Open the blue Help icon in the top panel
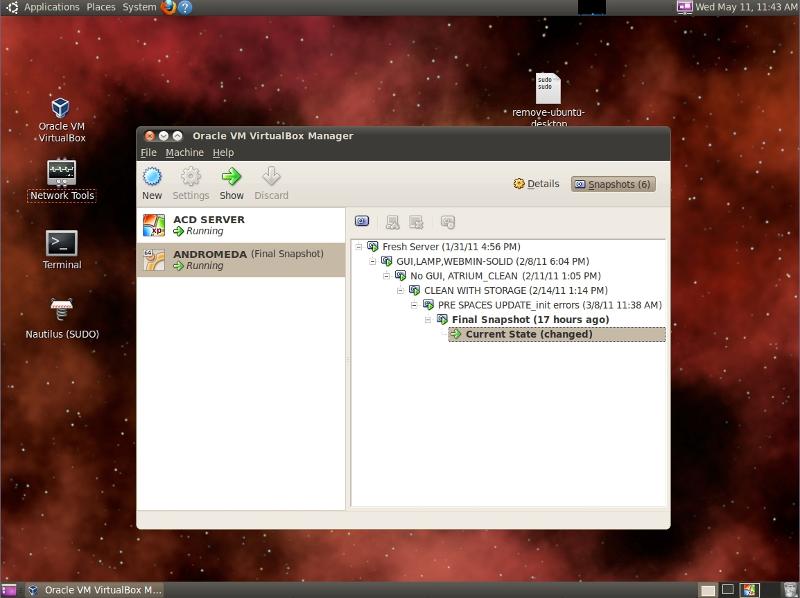Screen dimensions: 800x598 click(185, 7)
